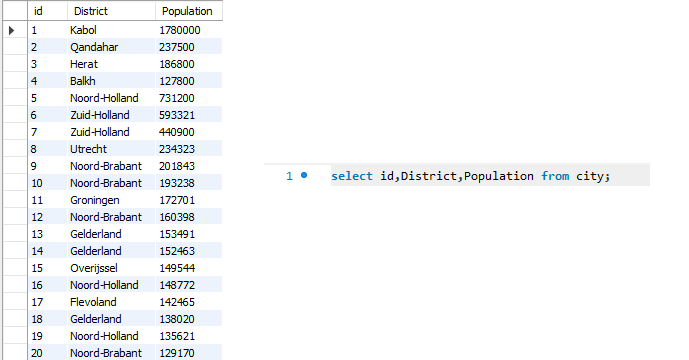Select the Qandahar district cell
The width and height of the screenshot is (689, 360).
pyautogui.click(x=111, y=47)
